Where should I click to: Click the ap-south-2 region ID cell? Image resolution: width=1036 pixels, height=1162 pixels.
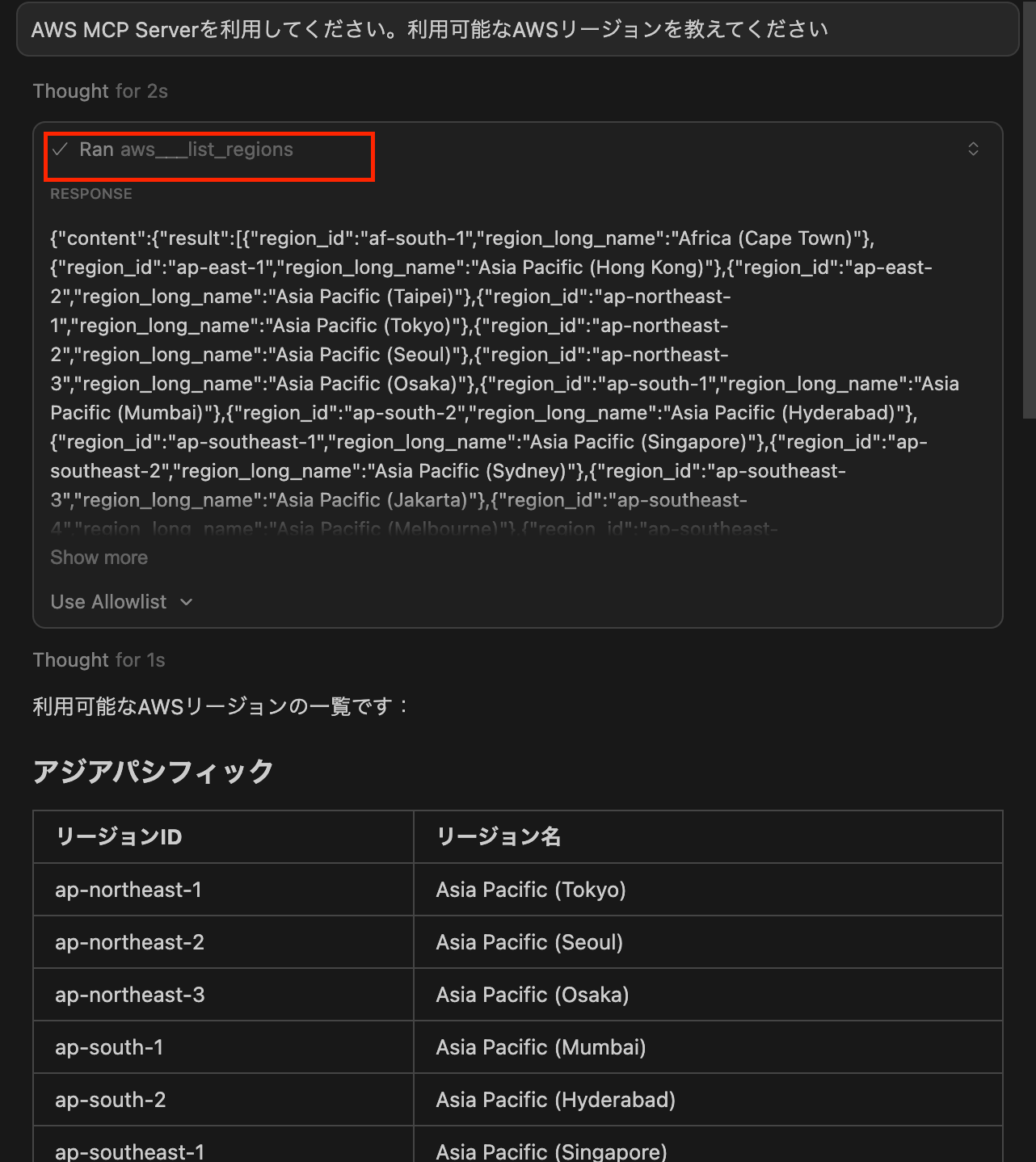(x=110, y=1100)
